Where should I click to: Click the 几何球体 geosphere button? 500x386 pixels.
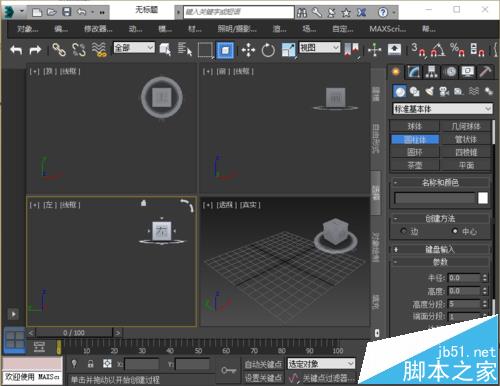(466, 126)
